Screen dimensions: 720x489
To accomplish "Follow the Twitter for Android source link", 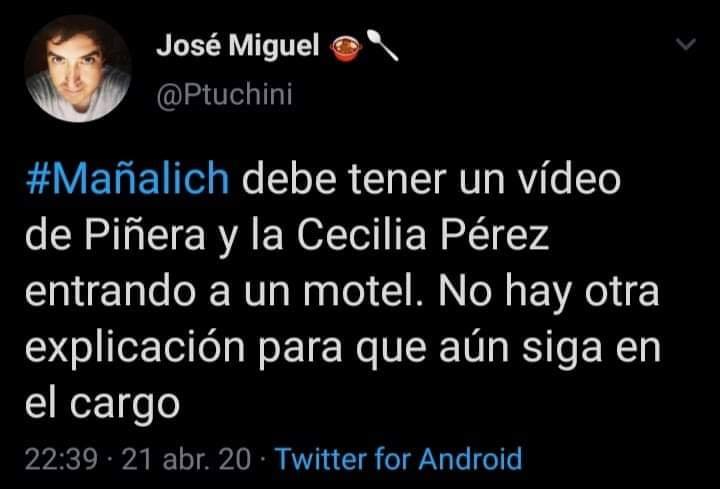I will click(398, 458).
